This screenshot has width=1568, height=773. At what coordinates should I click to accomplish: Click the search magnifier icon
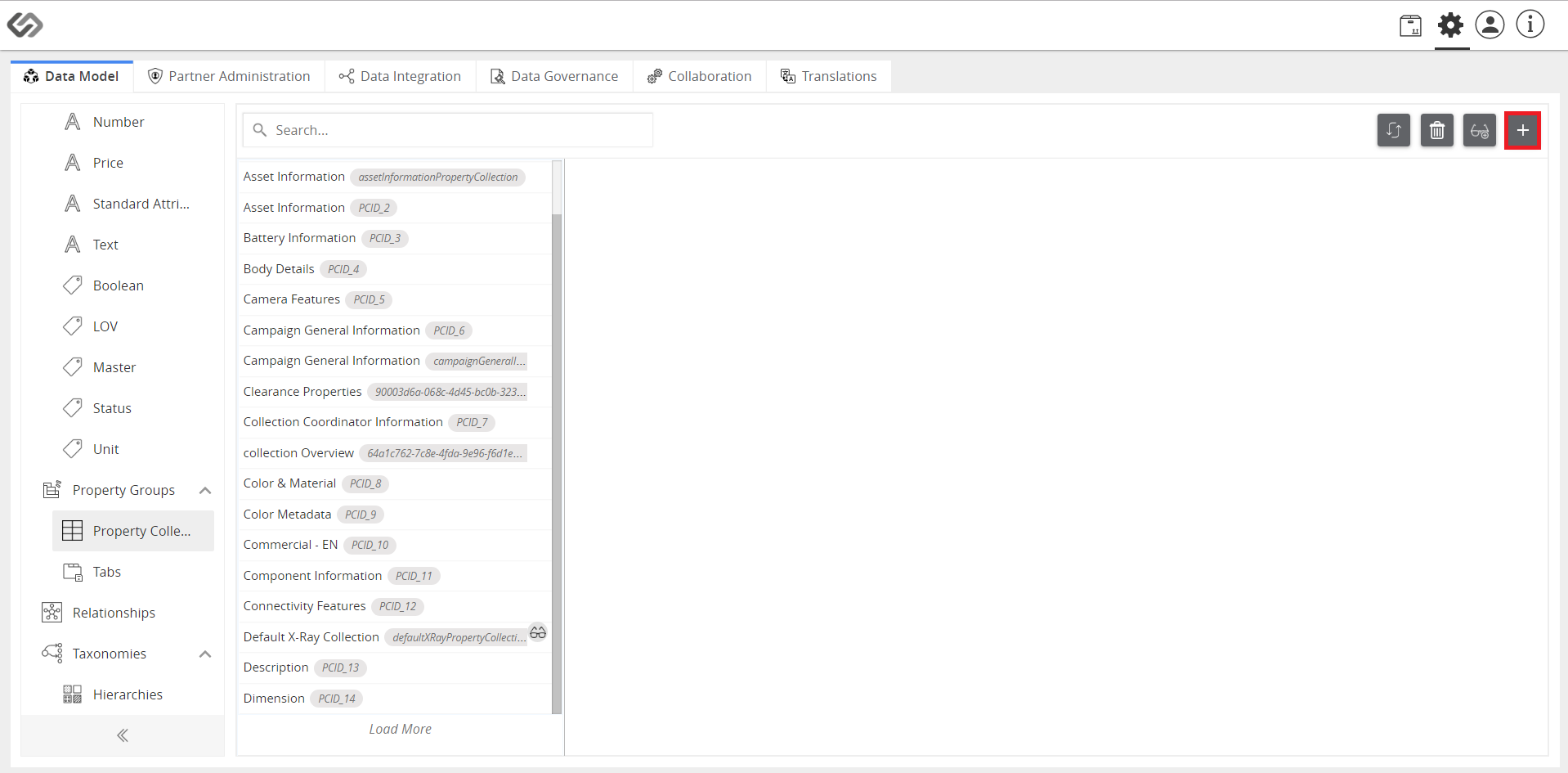260,130
